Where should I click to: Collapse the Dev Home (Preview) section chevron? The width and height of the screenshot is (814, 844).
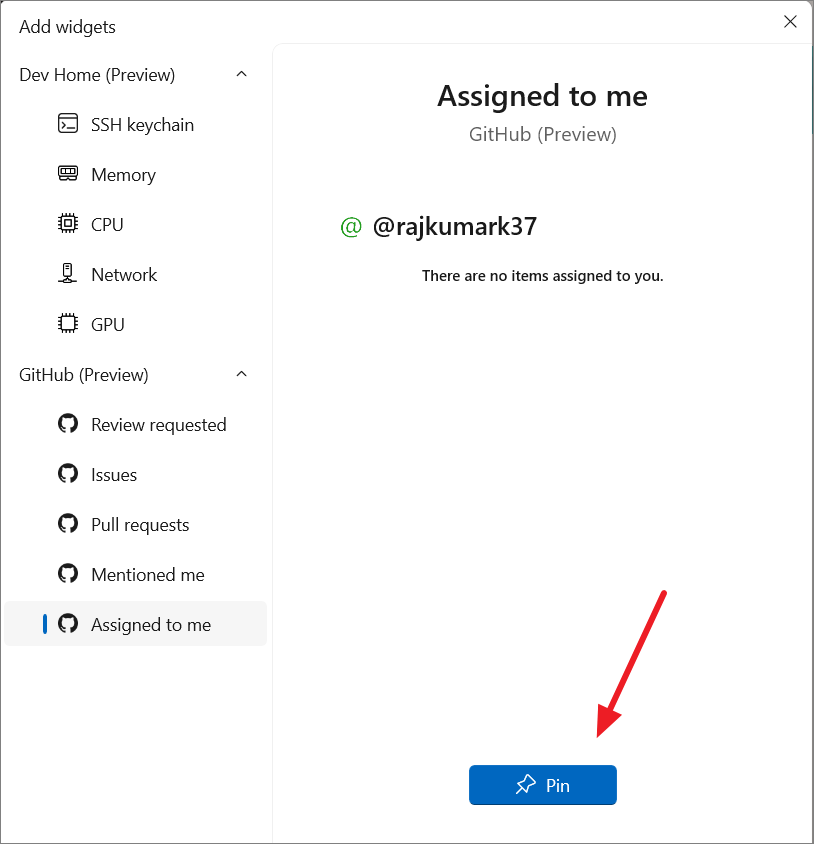(242, 74)
